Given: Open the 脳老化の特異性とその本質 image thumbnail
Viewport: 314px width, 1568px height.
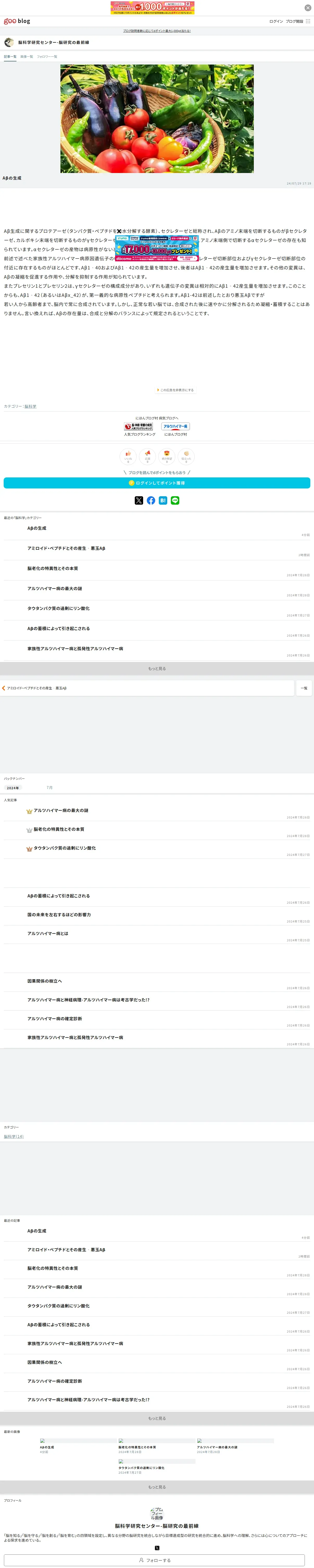Looking at the screenshot, I should pyautogui.click(x=157, y=1441).
